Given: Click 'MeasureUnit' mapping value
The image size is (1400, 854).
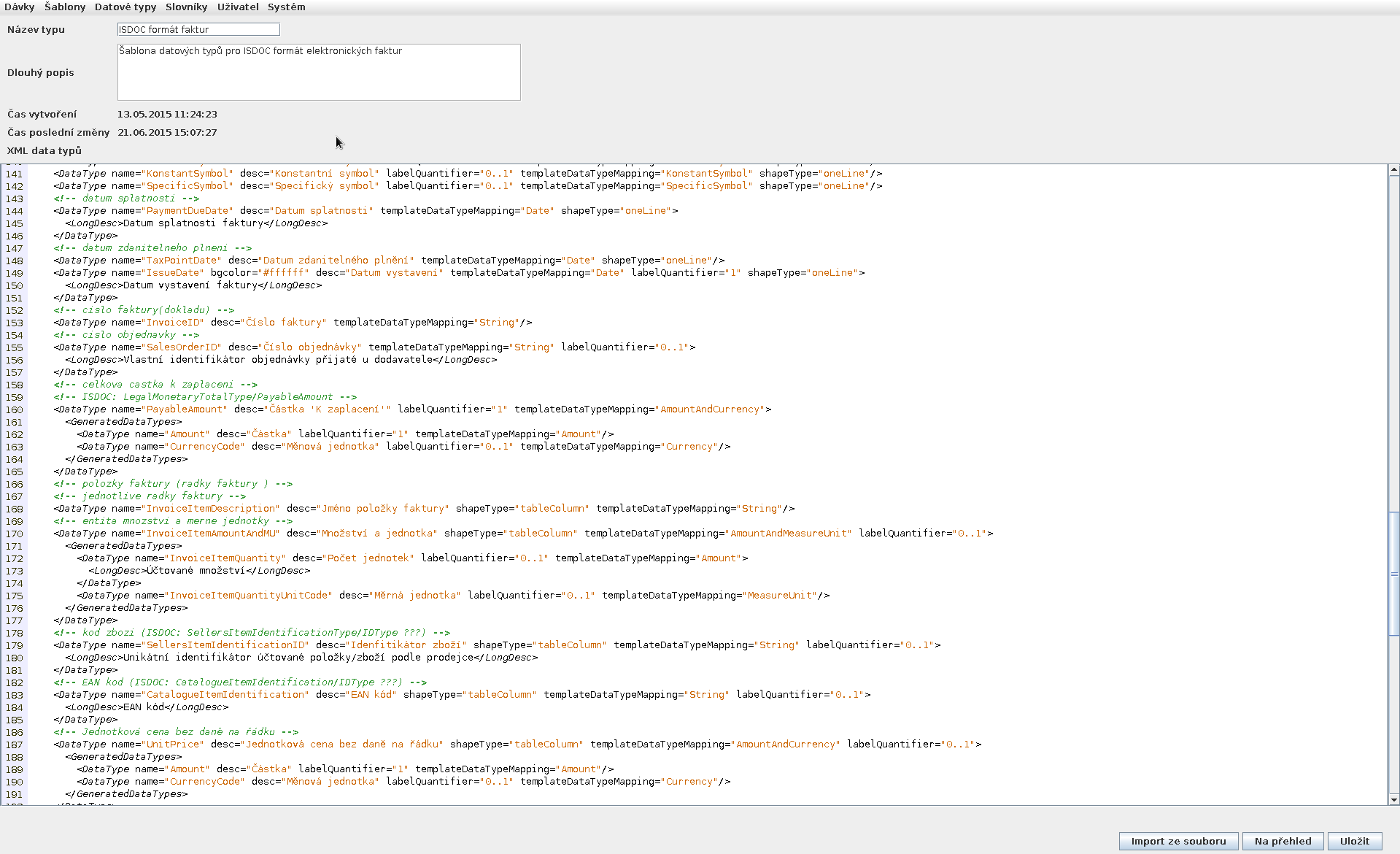Looking at the screenshot, I should click(780, 596).
